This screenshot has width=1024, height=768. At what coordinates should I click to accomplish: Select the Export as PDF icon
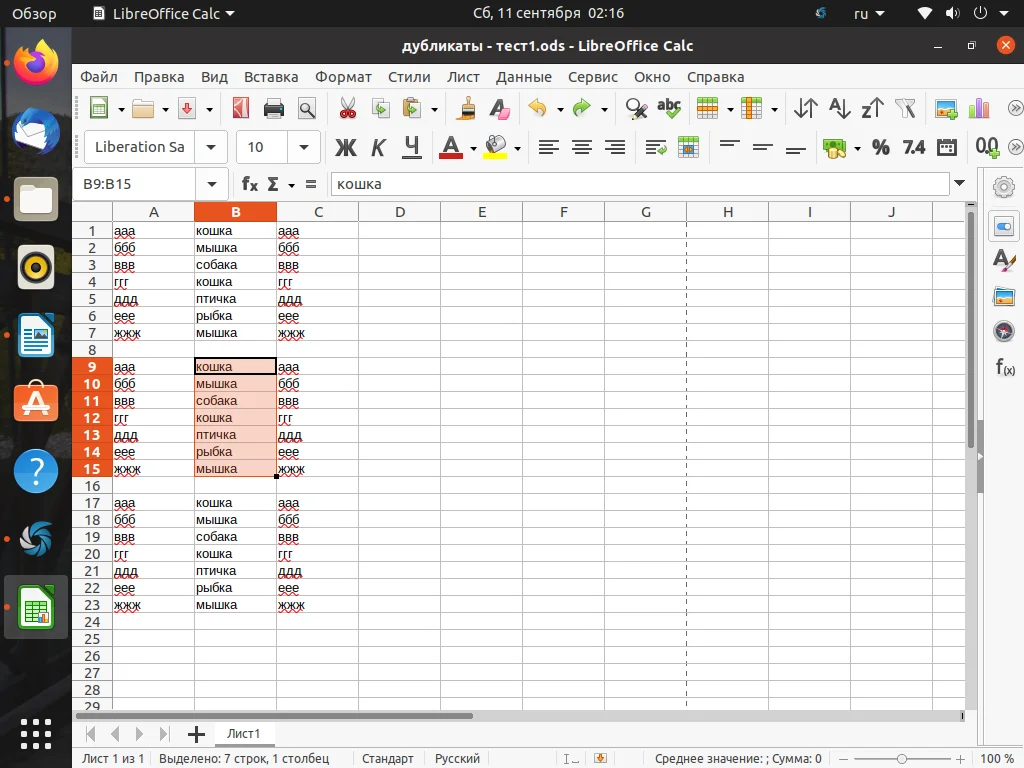click(241, 108)
